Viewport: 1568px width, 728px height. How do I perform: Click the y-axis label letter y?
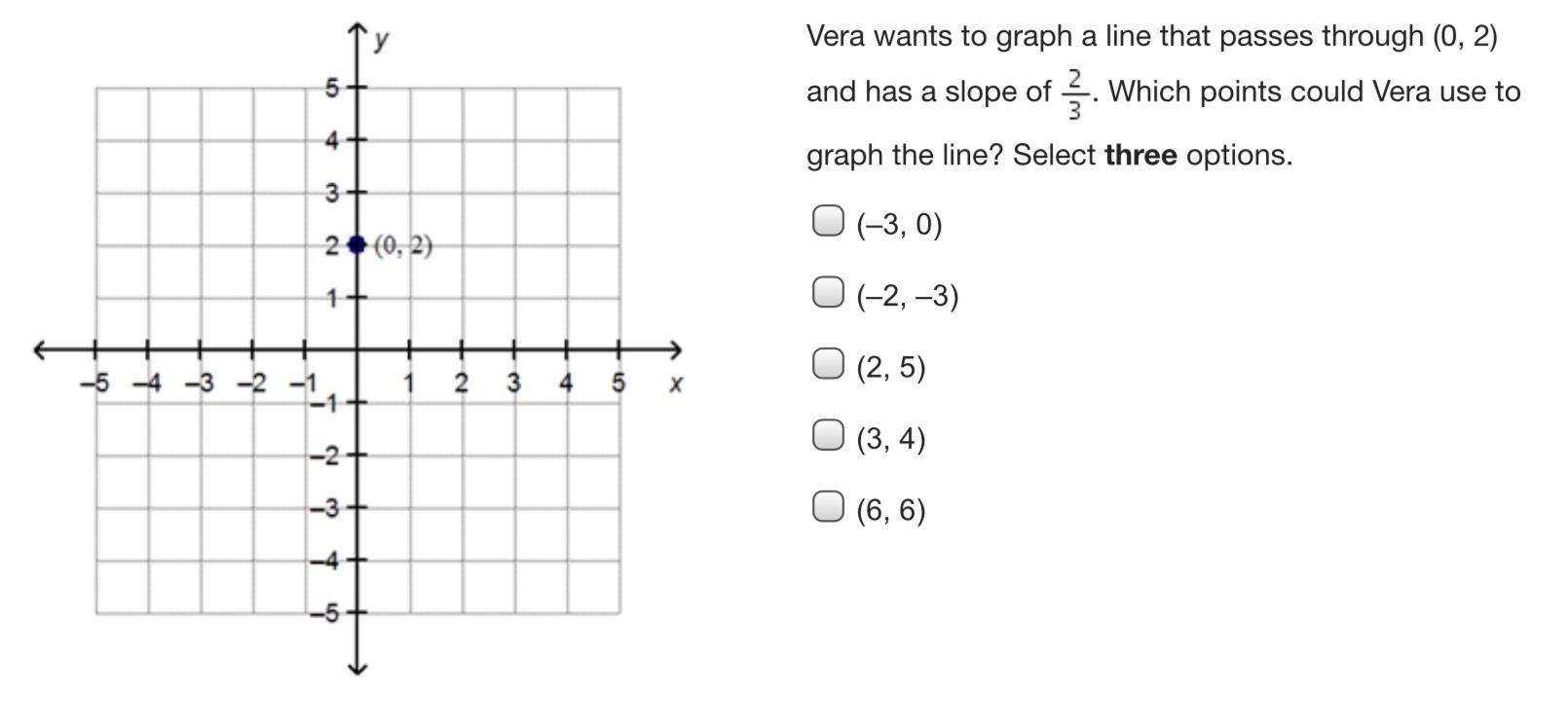pyautogui.click(x=382, y=39)
